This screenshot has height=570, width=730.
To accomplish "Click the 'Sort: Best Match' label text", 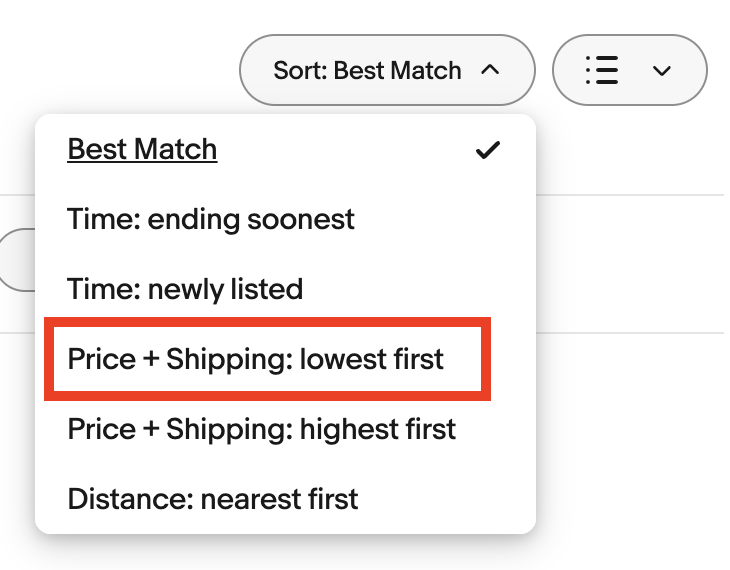I will (367, 70).
